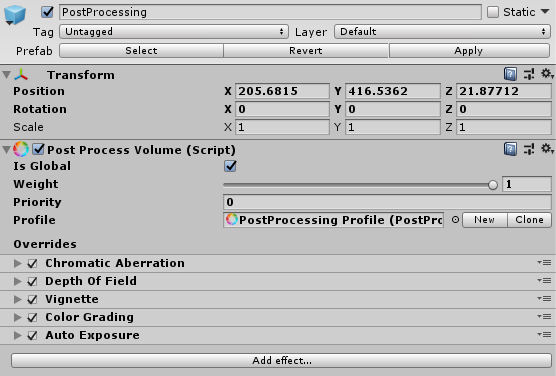Viewport: 556px width, 376px height.
Task: Open Post Process Volume help icon
Action: pos(510,149)
